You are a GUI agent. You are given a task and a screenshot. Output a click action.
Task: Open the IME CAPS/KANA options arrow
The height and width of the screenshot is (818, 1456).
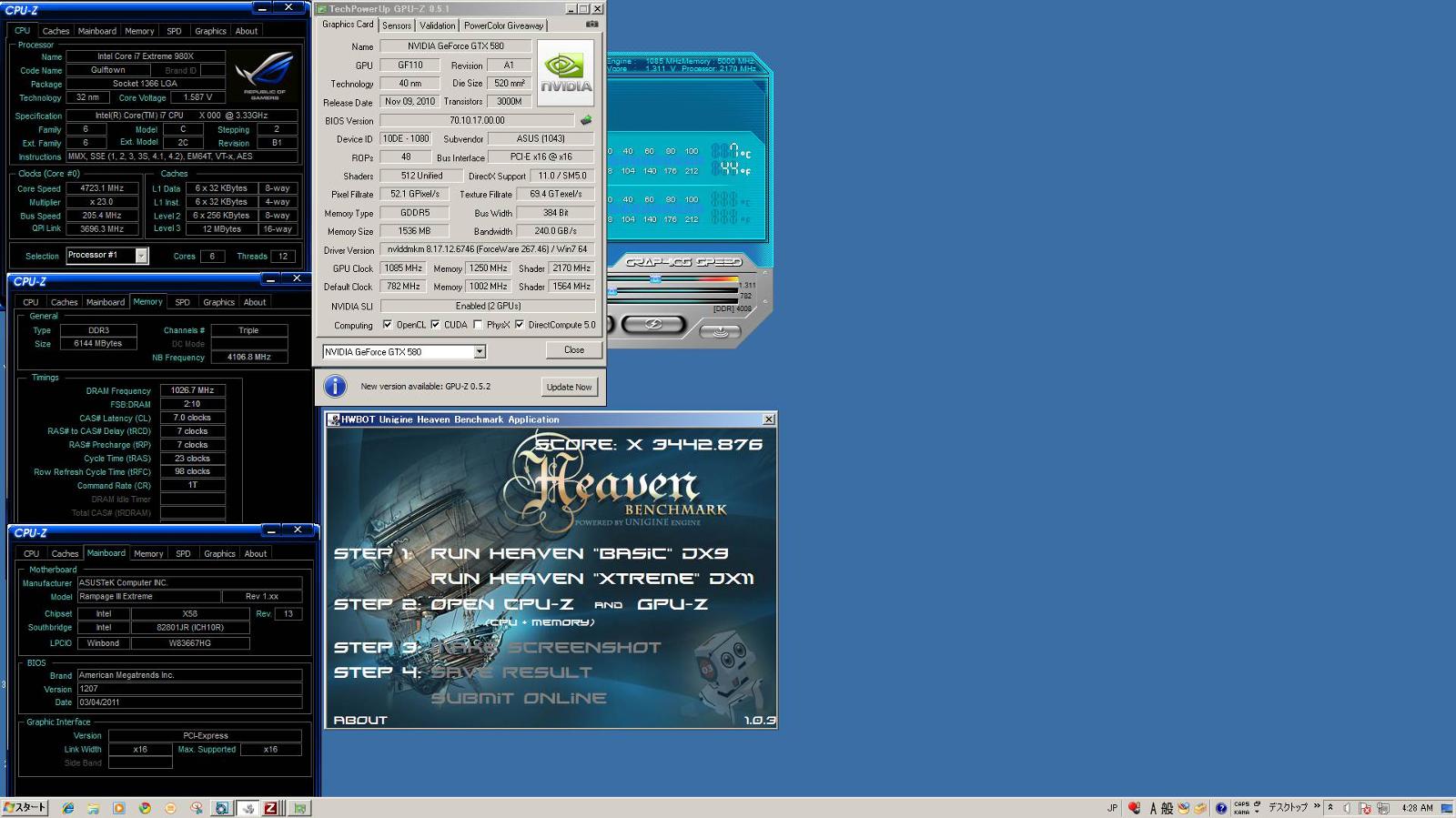[1257, 812]
